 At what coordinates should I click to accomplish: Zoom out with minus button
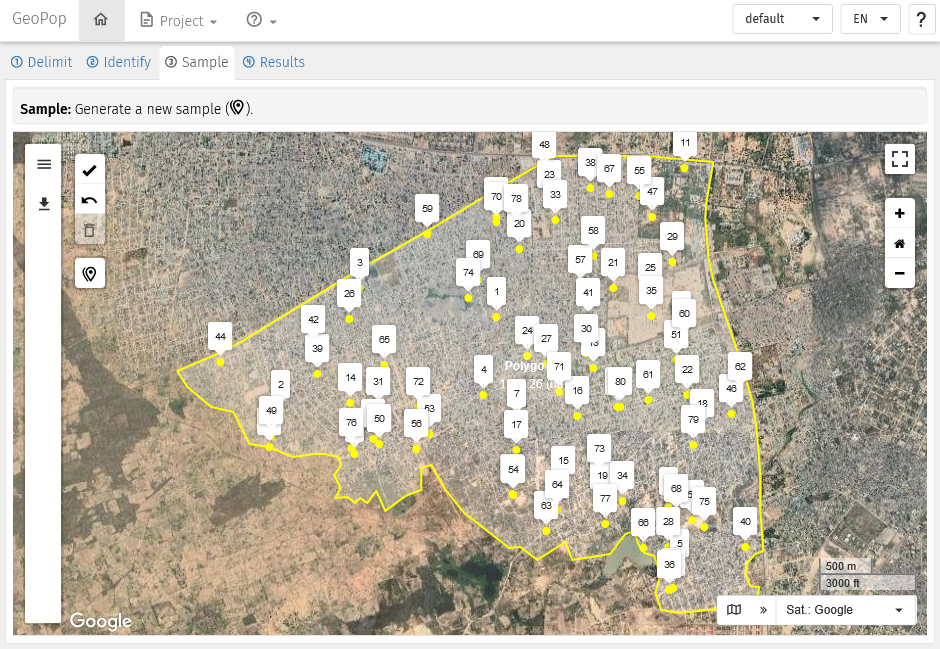coord(900,273)
